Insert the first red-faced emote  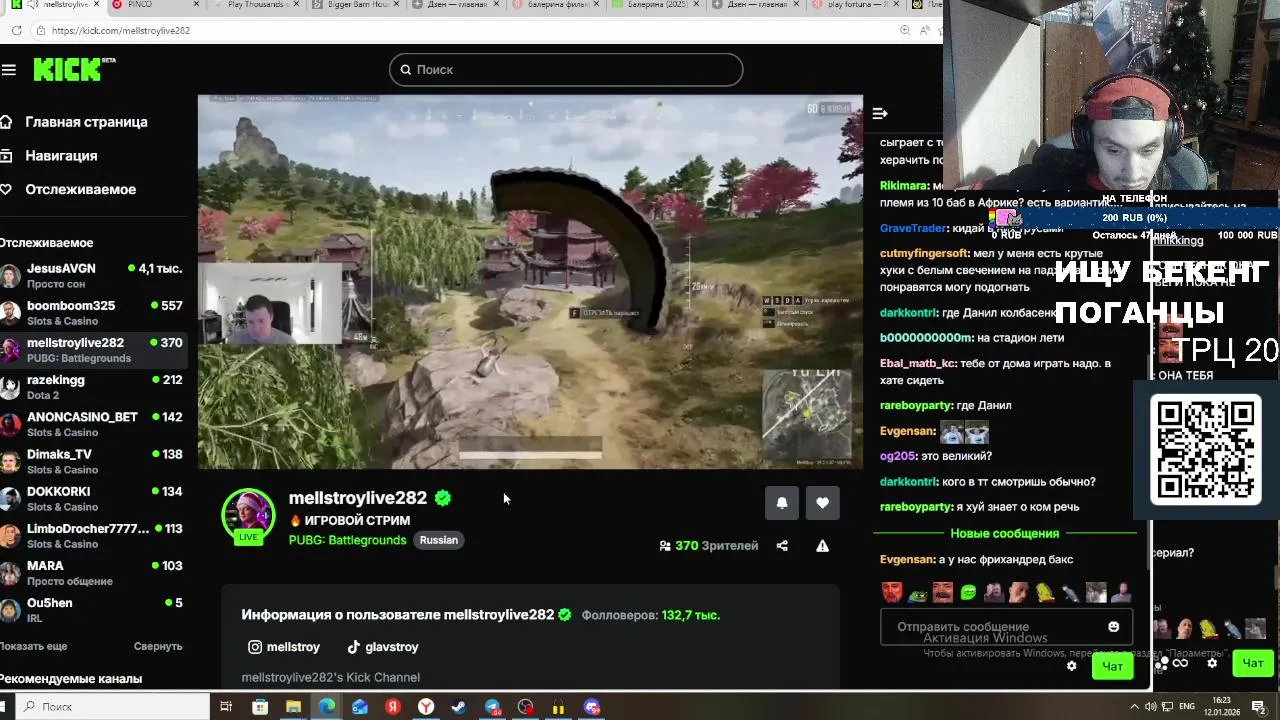coord(892,592)
